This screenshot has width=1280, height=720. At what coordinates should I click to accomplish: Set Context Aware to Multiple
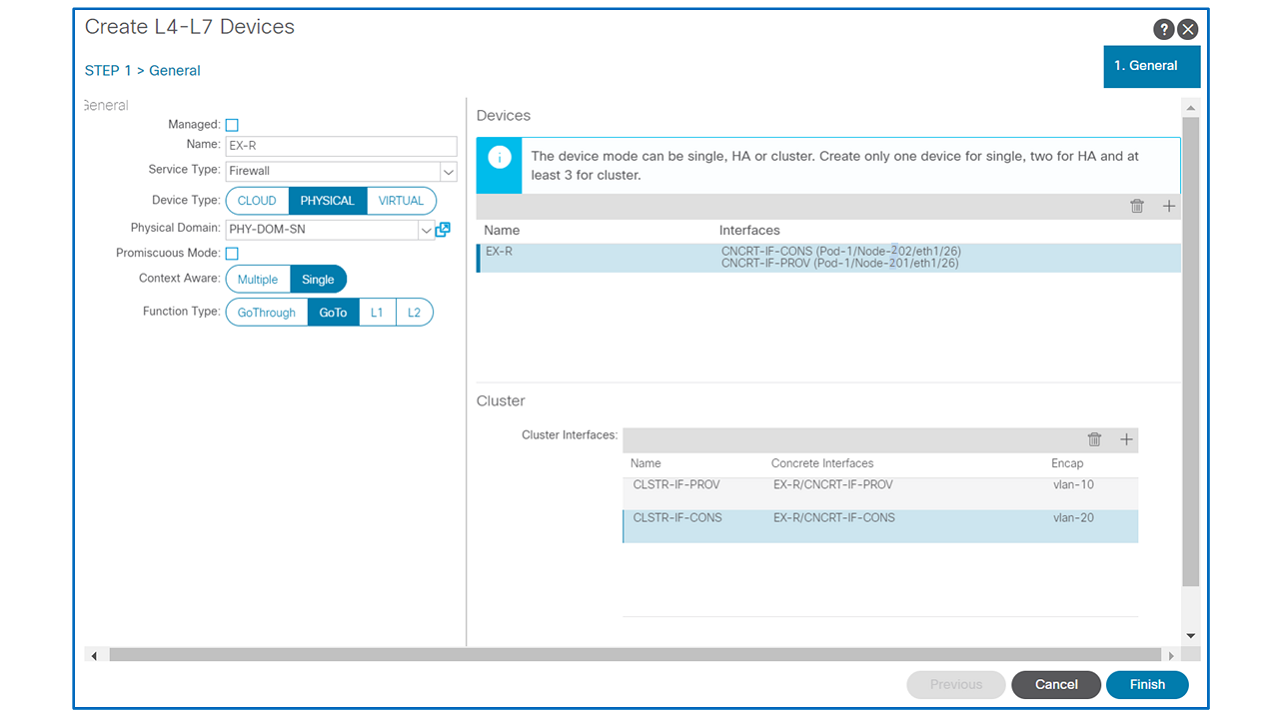click(258, 280)
